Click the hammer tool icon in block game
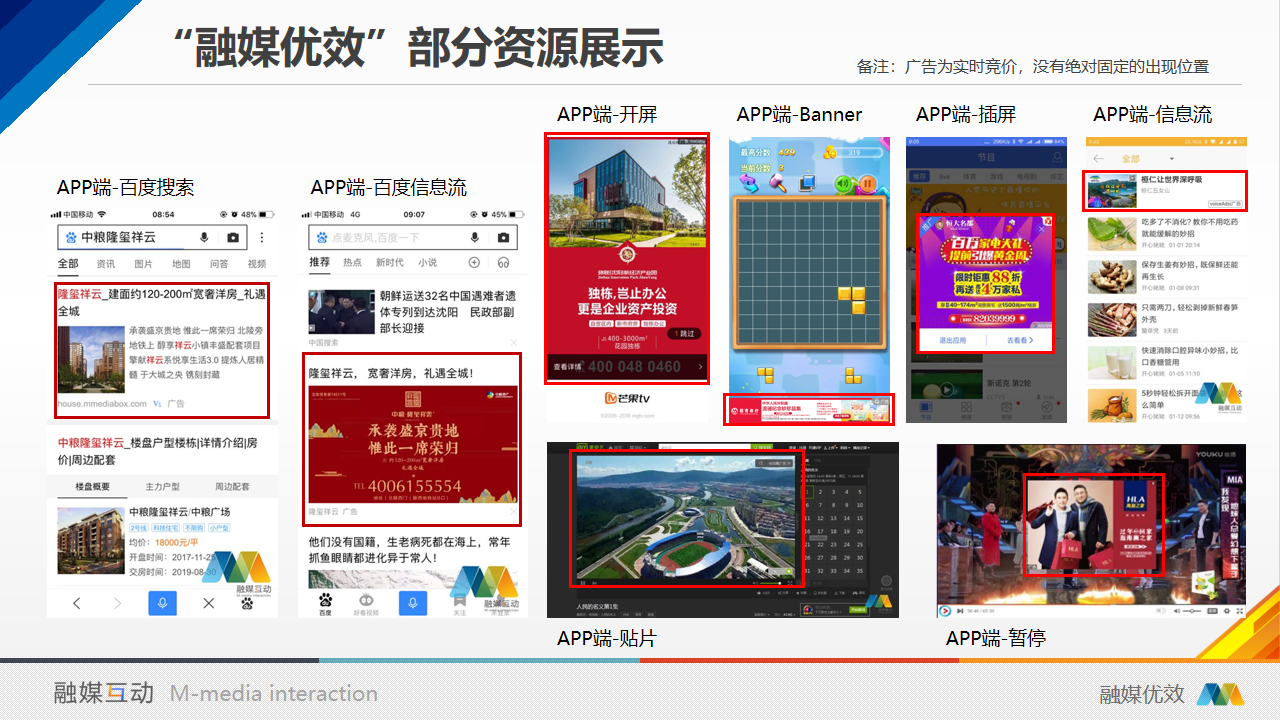1280x720 pixels. point(777,184)
